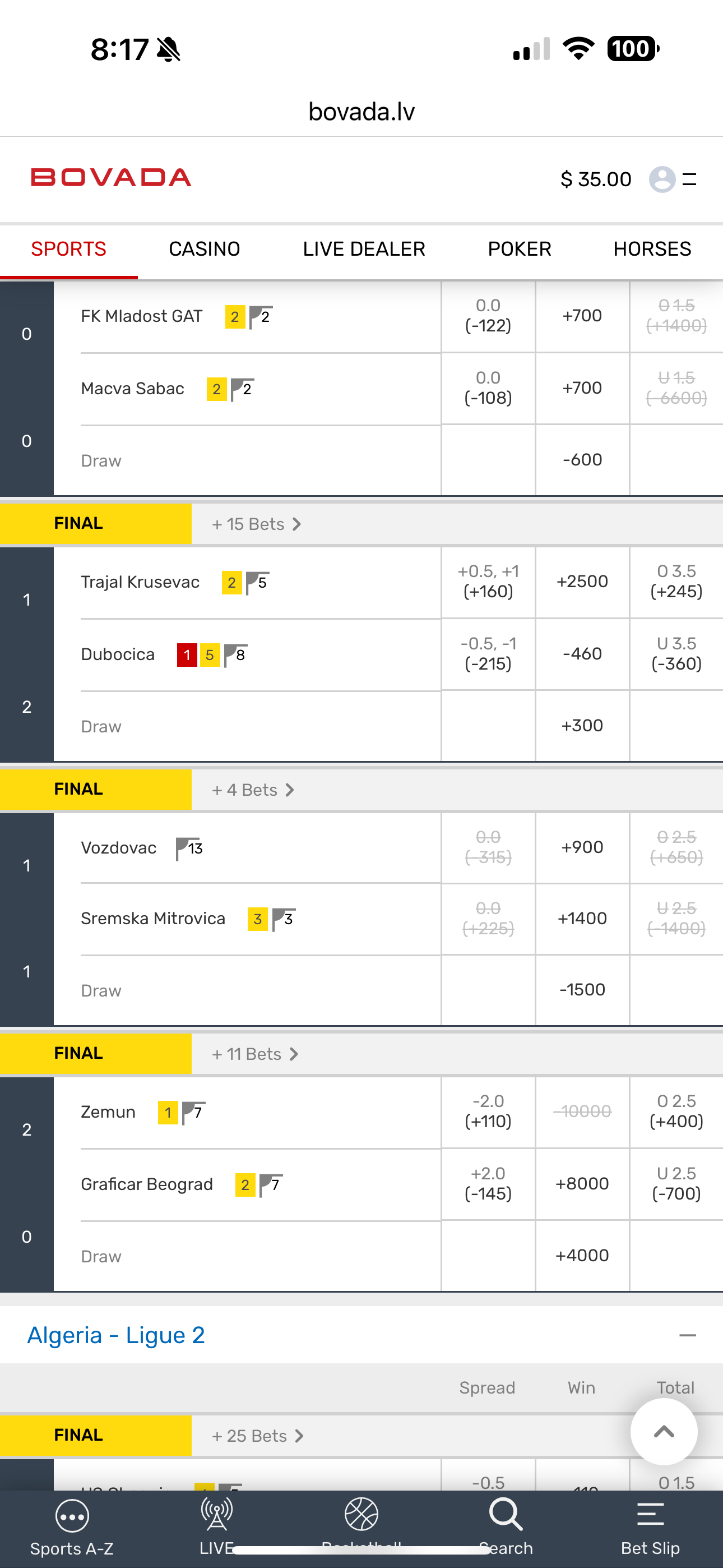The width and height of the screenshot is (723, 1568).
Task: Expand the + 4 Bets list
Action: coord(253,790)
